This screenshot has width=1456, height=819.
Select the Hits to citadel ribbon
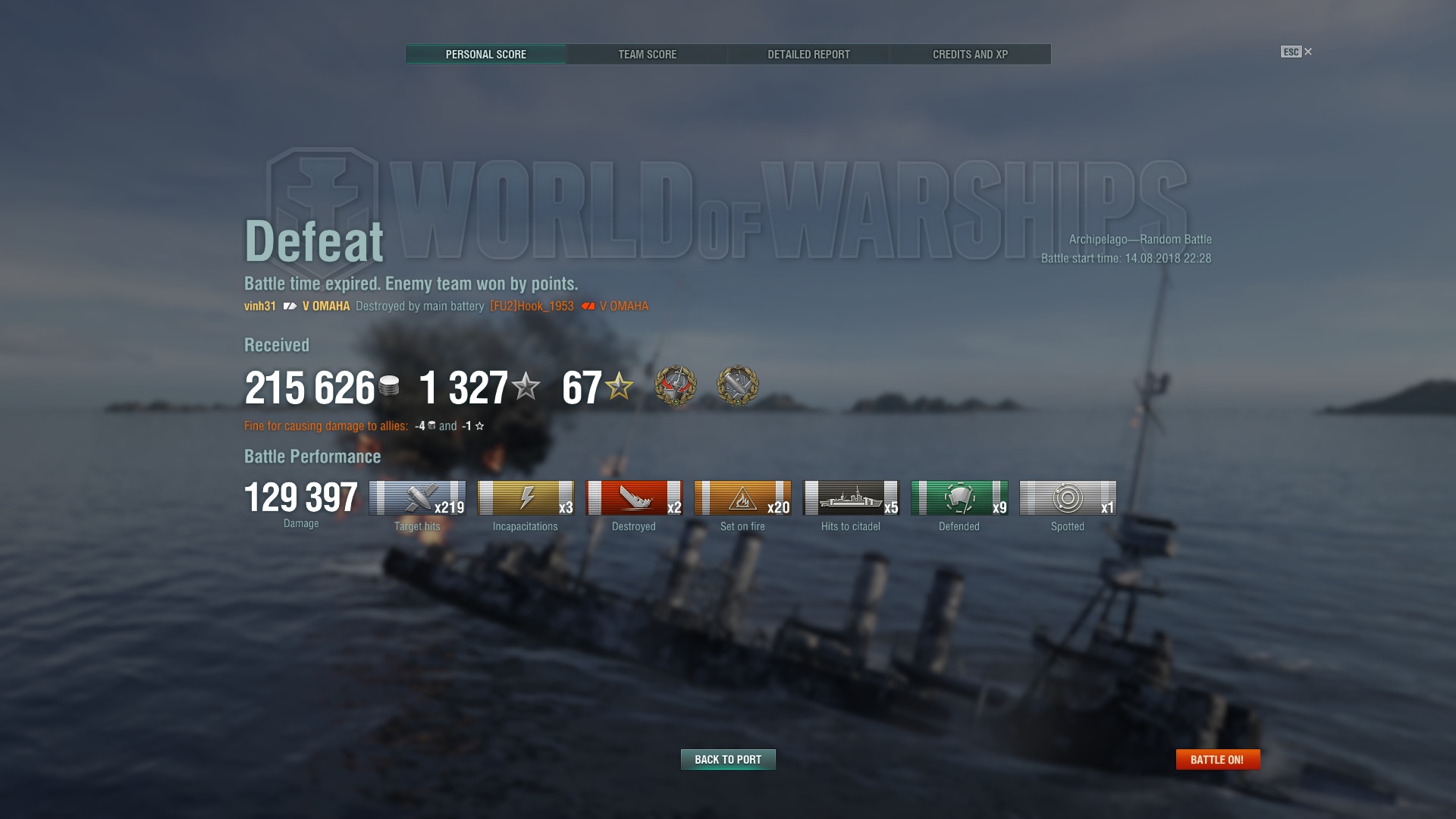[x=851, y=497]
